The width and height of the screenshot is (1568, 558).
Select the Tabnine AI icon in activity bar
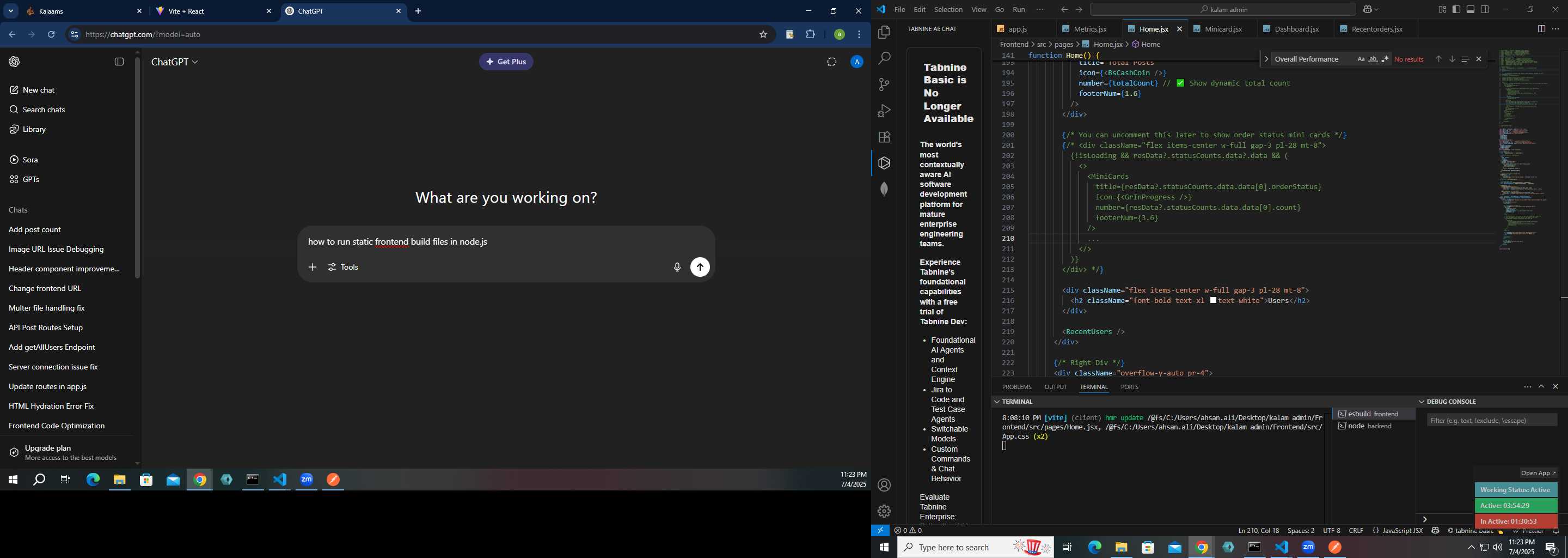tap(884, 163)
